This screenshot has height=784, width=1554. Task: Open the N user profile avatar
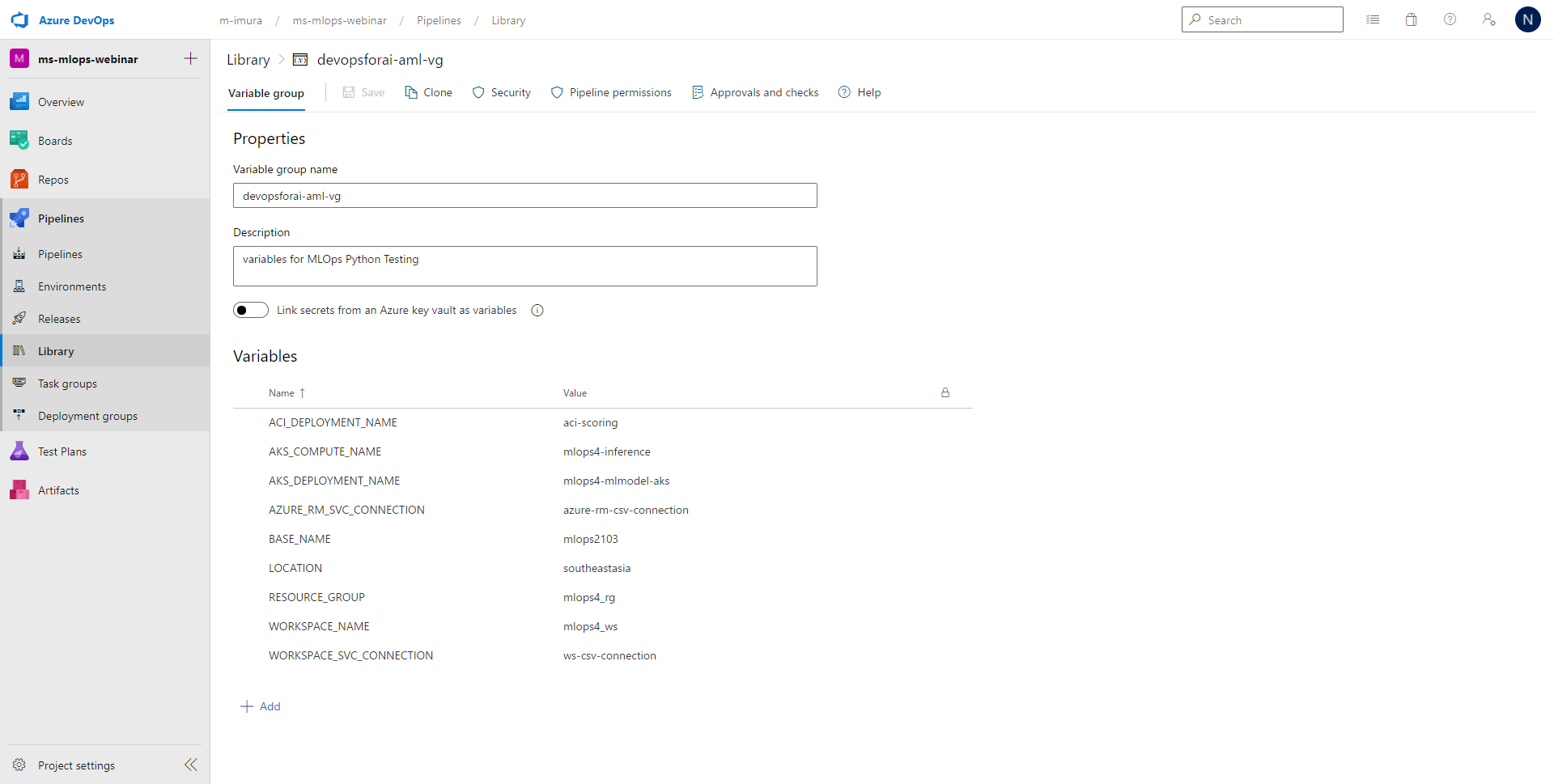(x=1528, y=20)
